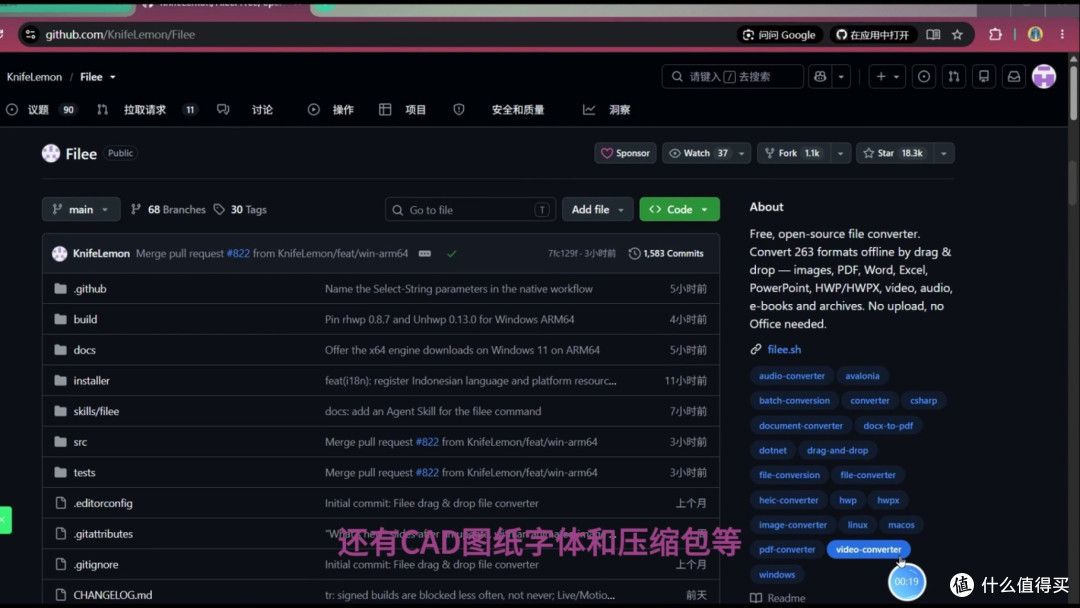
Task: Open the GitHub notifications inbox icon
Action: point(1014,76)
